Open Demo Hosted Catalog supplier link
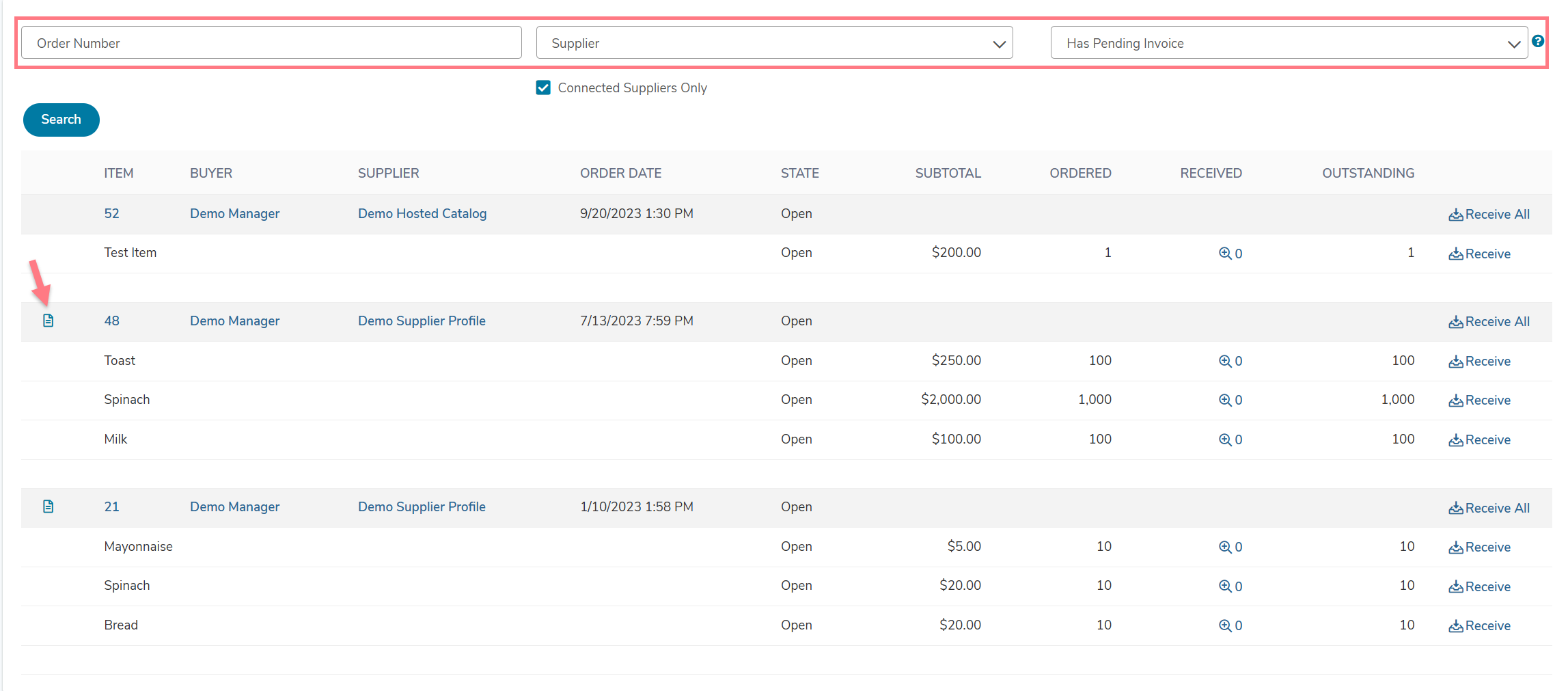Viewport: 1568px width, 691px height. [x=422, y=213]
